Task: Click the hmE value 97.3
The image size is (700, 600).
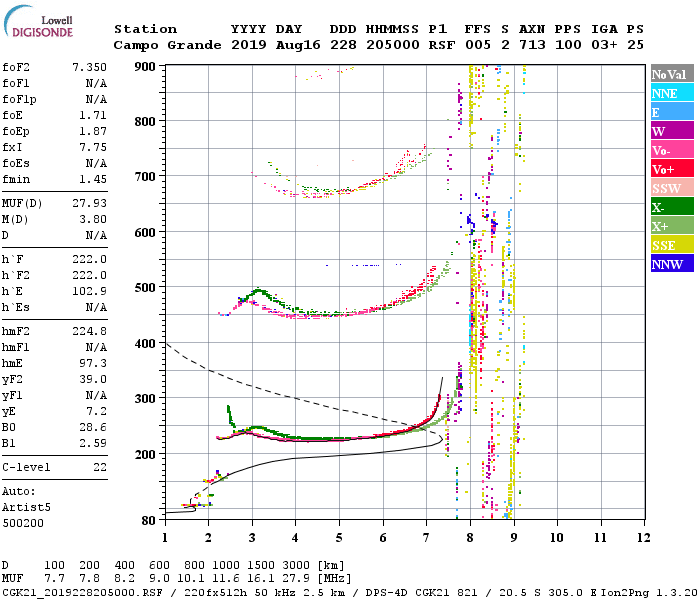Action: tap(93, 363)
